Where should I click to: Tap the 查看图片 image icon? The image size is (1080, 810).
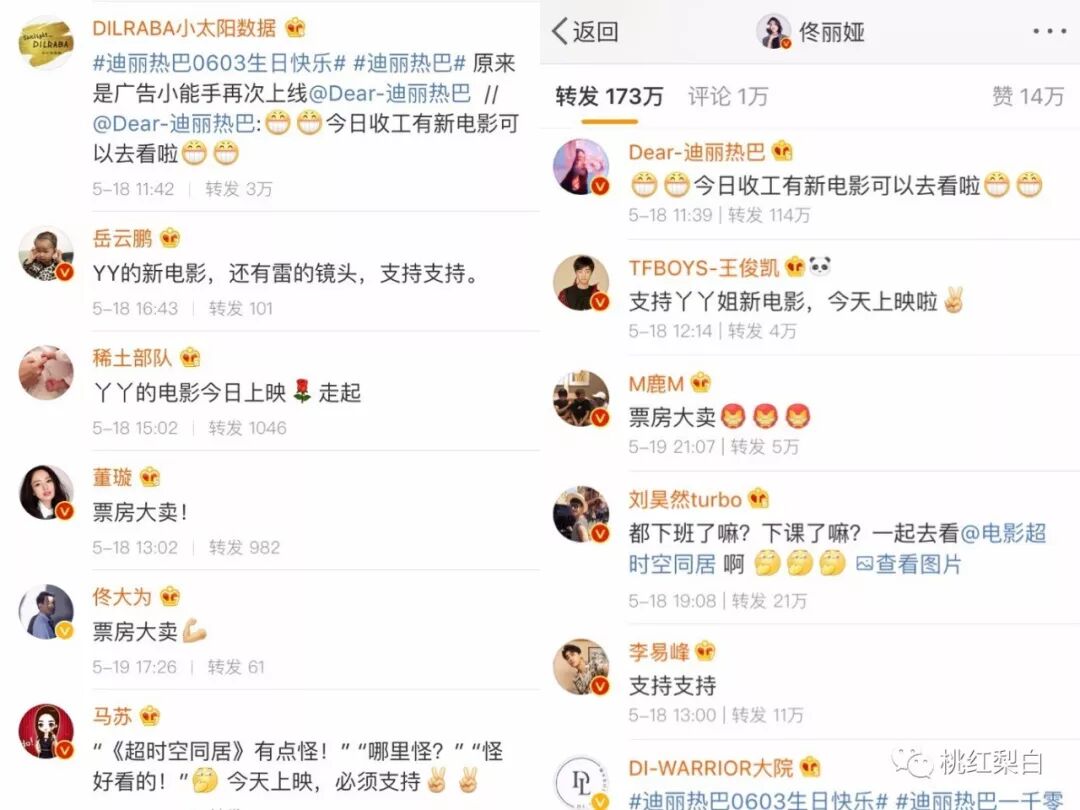(x=864, y=564)
